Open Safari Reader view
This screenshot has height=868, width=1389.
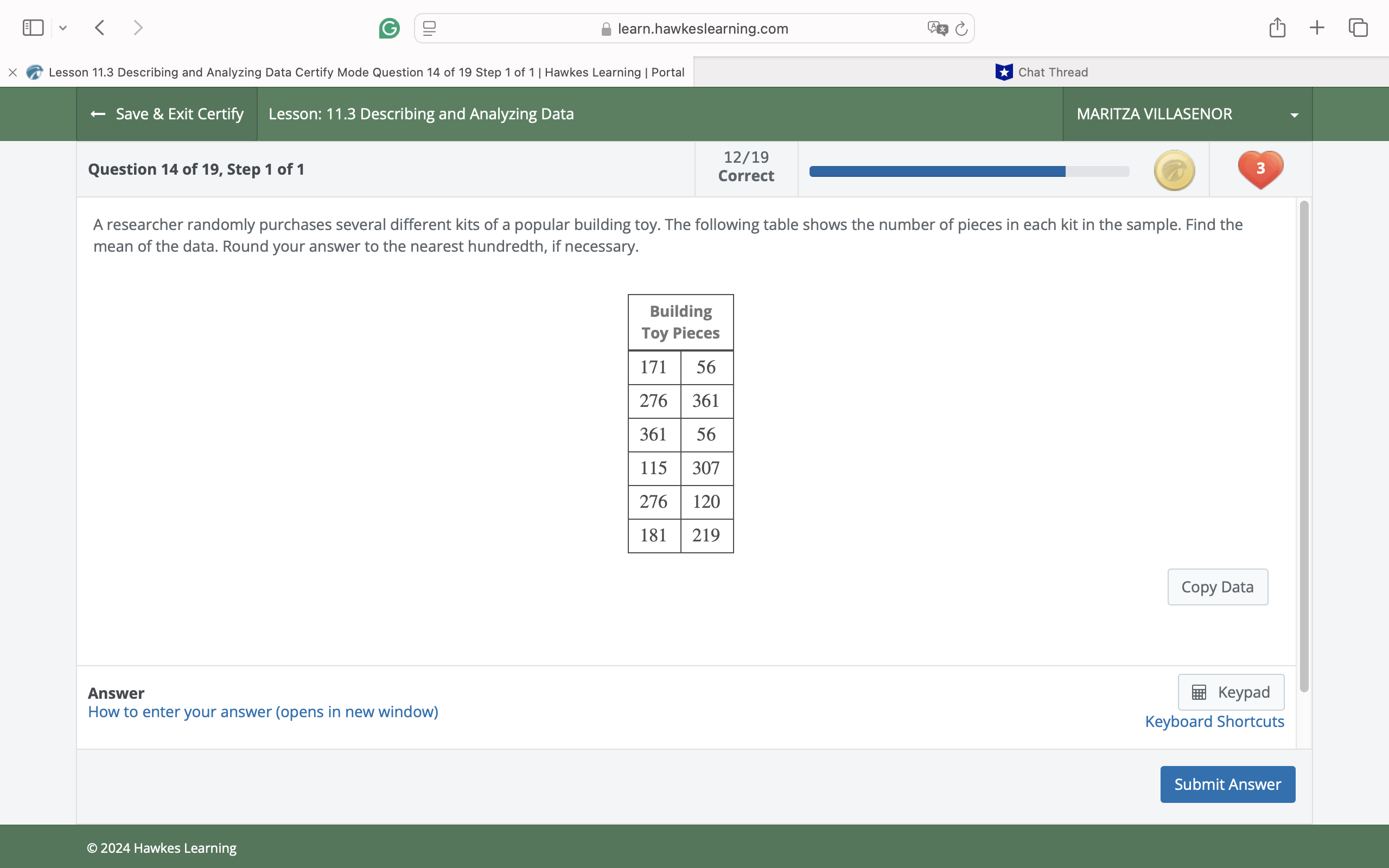pos(428,28)
